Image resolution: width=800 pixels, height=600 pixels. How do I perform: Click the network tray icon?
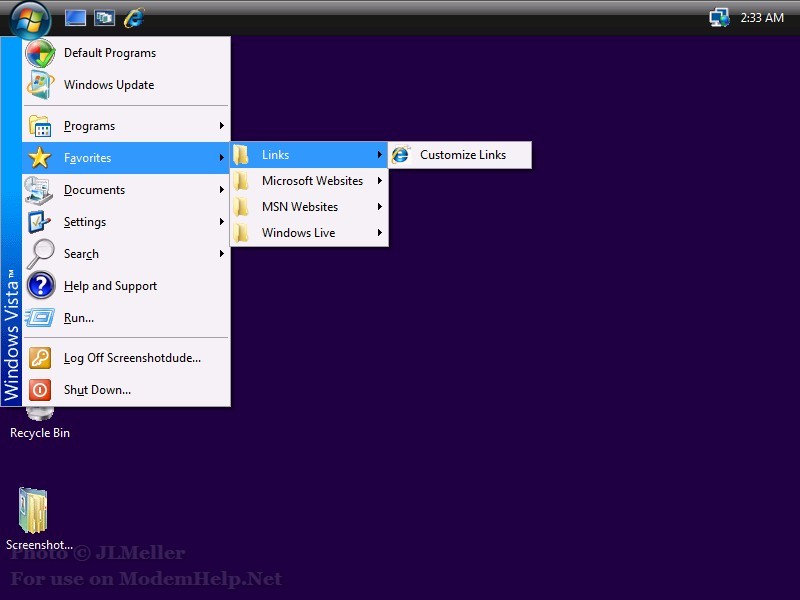pos(719,18)
